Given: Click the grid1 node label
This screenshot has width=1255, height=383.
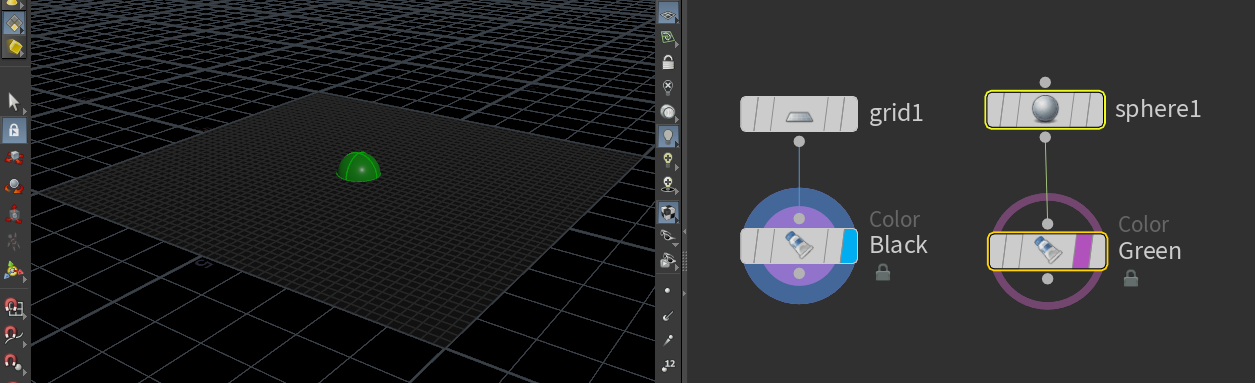Looking at the screenshot, I should point(896,113).
